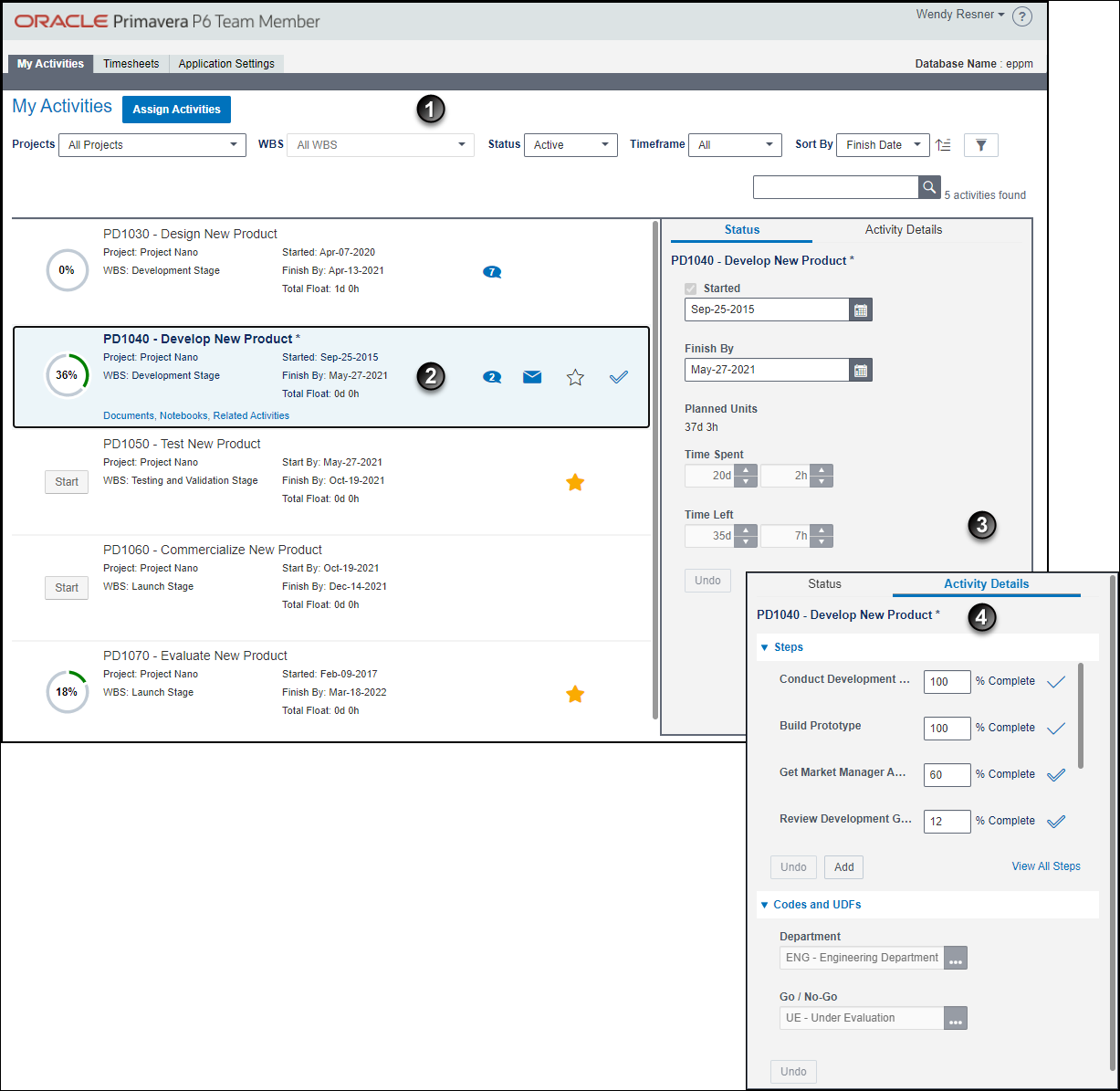The image size is (1120, 1091).
Task: Click the Assign Activities button
Action: (177, 110)
